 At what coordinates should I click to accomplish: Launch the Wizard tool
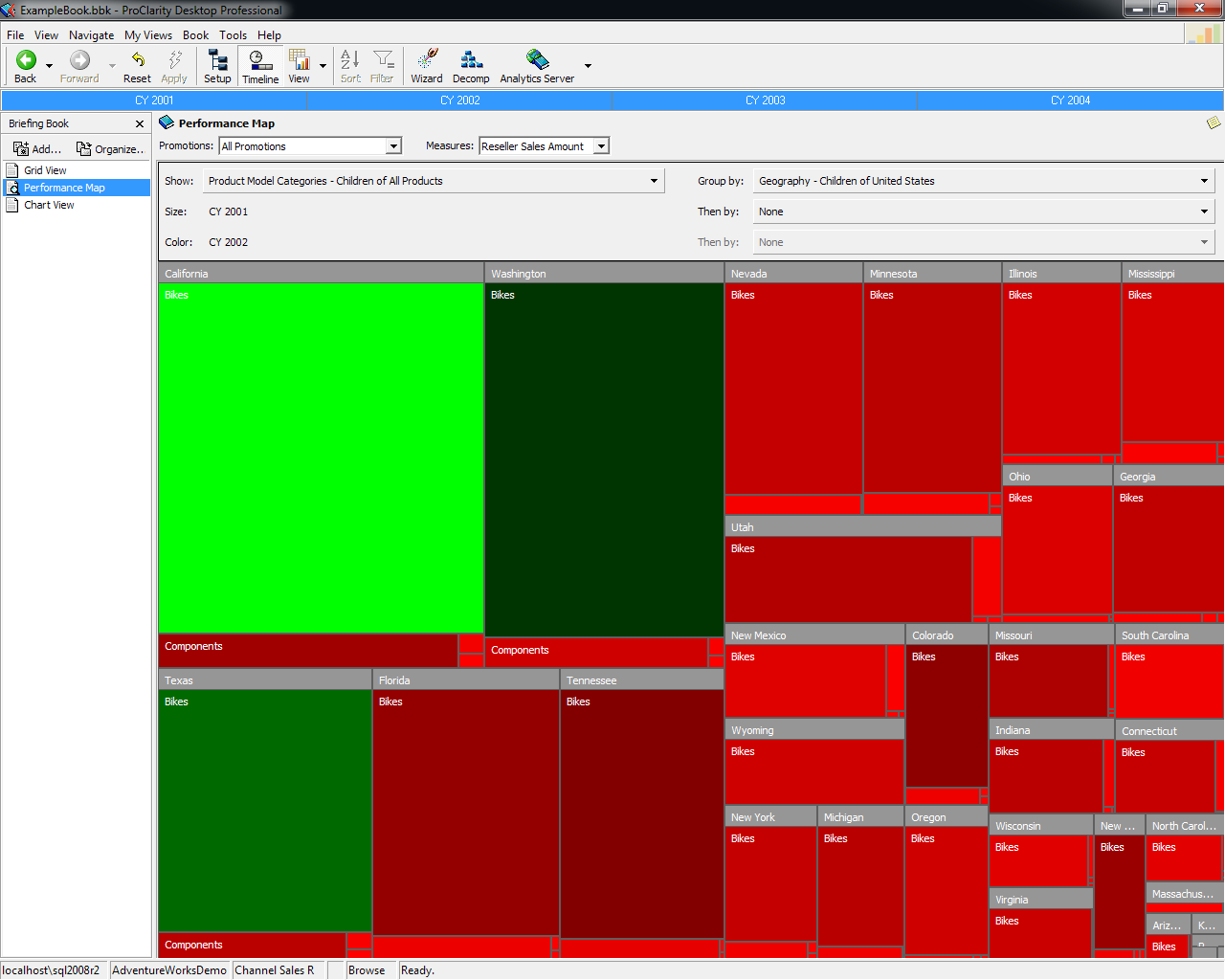pos(427,61)
